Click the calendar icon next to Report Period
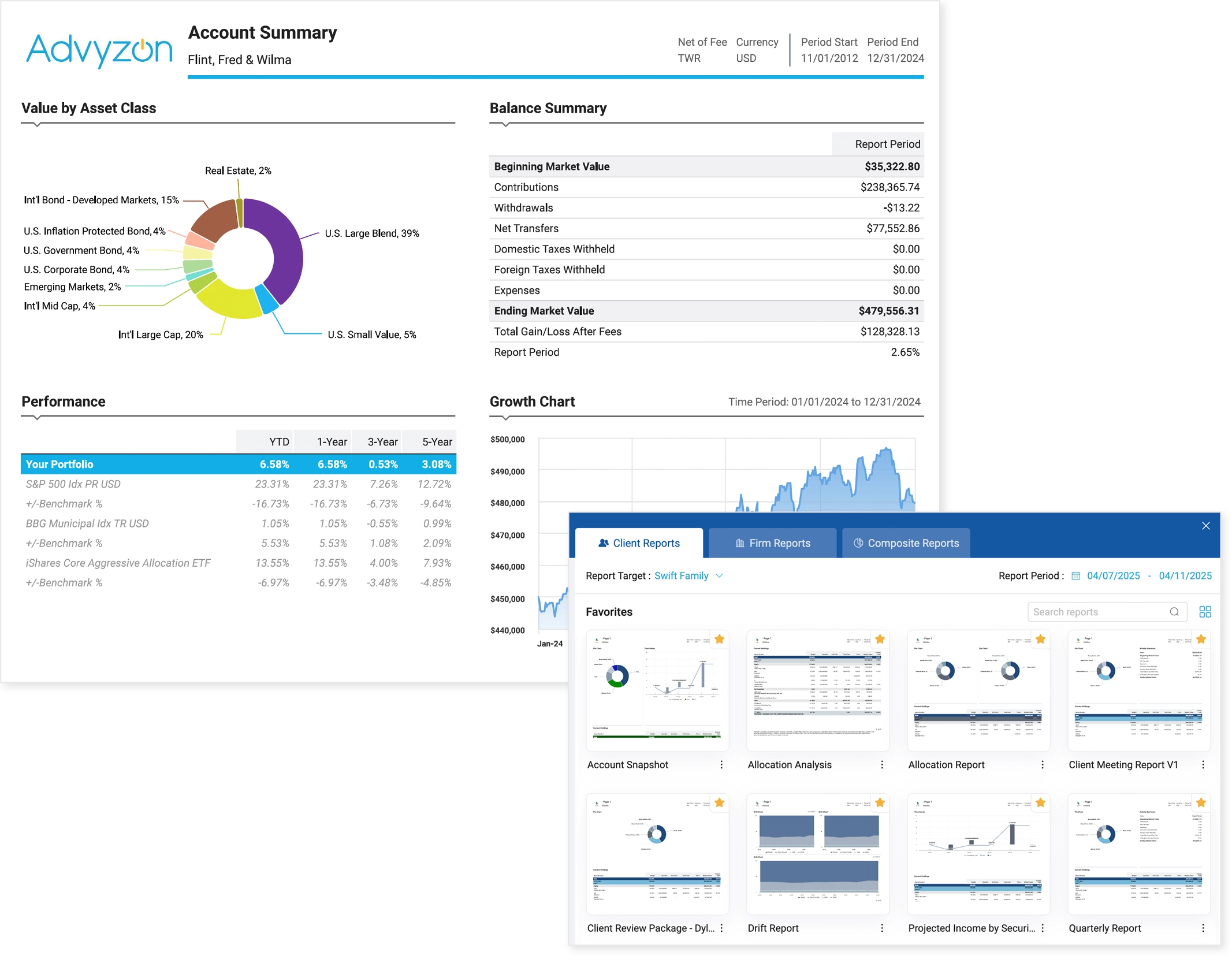The image size is (1232, 963). click(1075, 576)
